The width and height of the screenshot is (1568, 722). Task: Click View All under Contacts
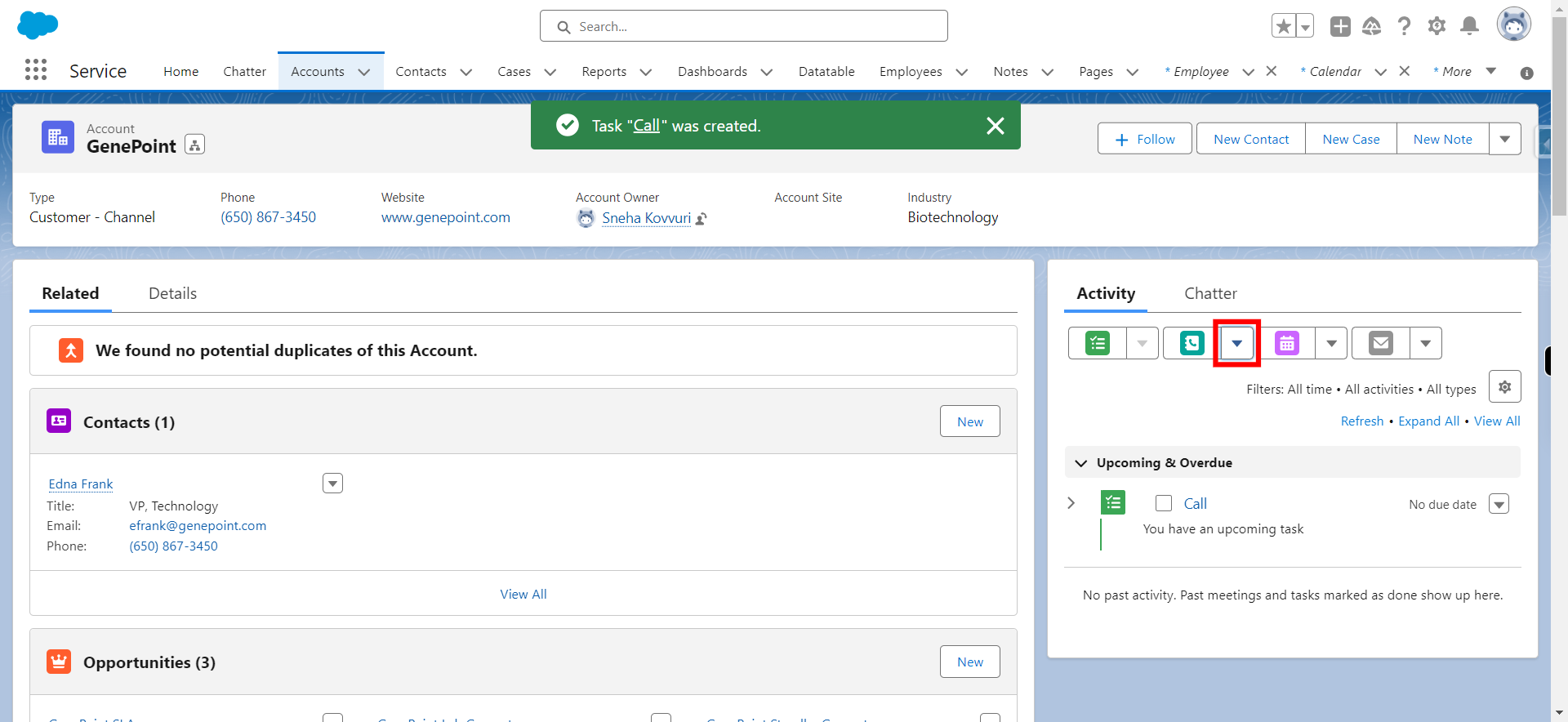(523, 594)
